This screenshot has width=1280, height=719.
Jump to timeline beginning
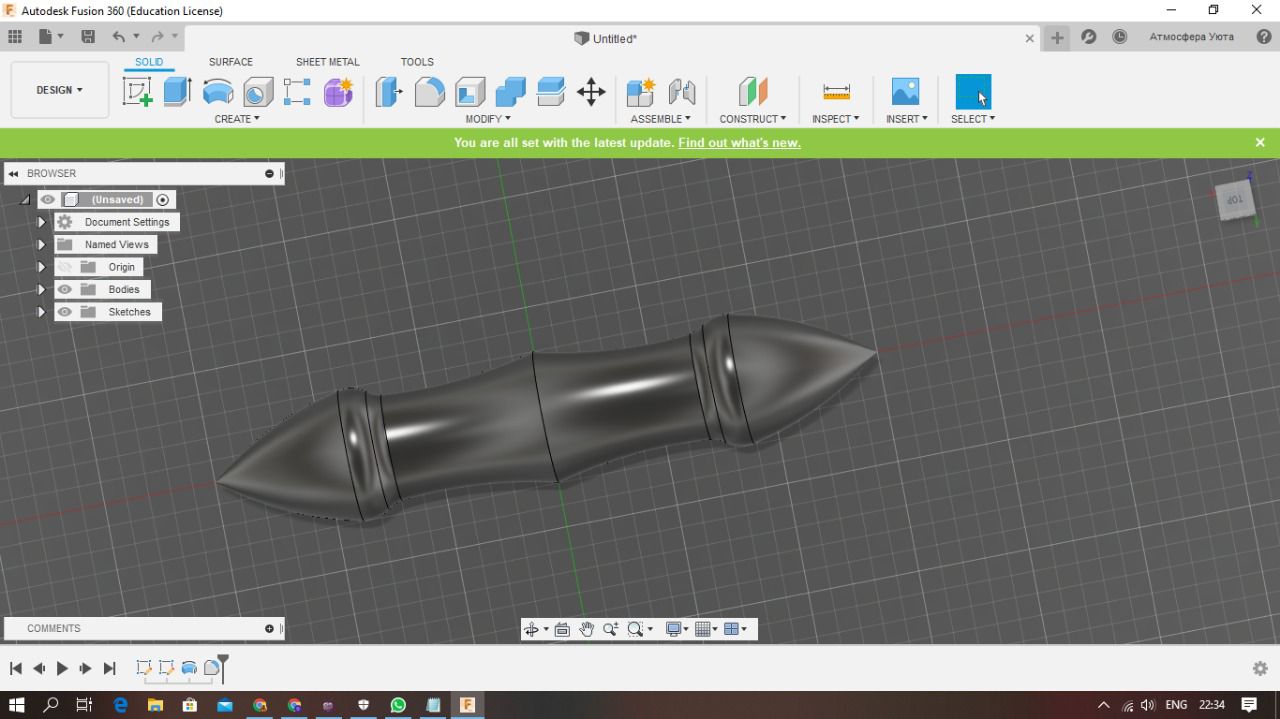pyautogui.click(x=15, y=668)
